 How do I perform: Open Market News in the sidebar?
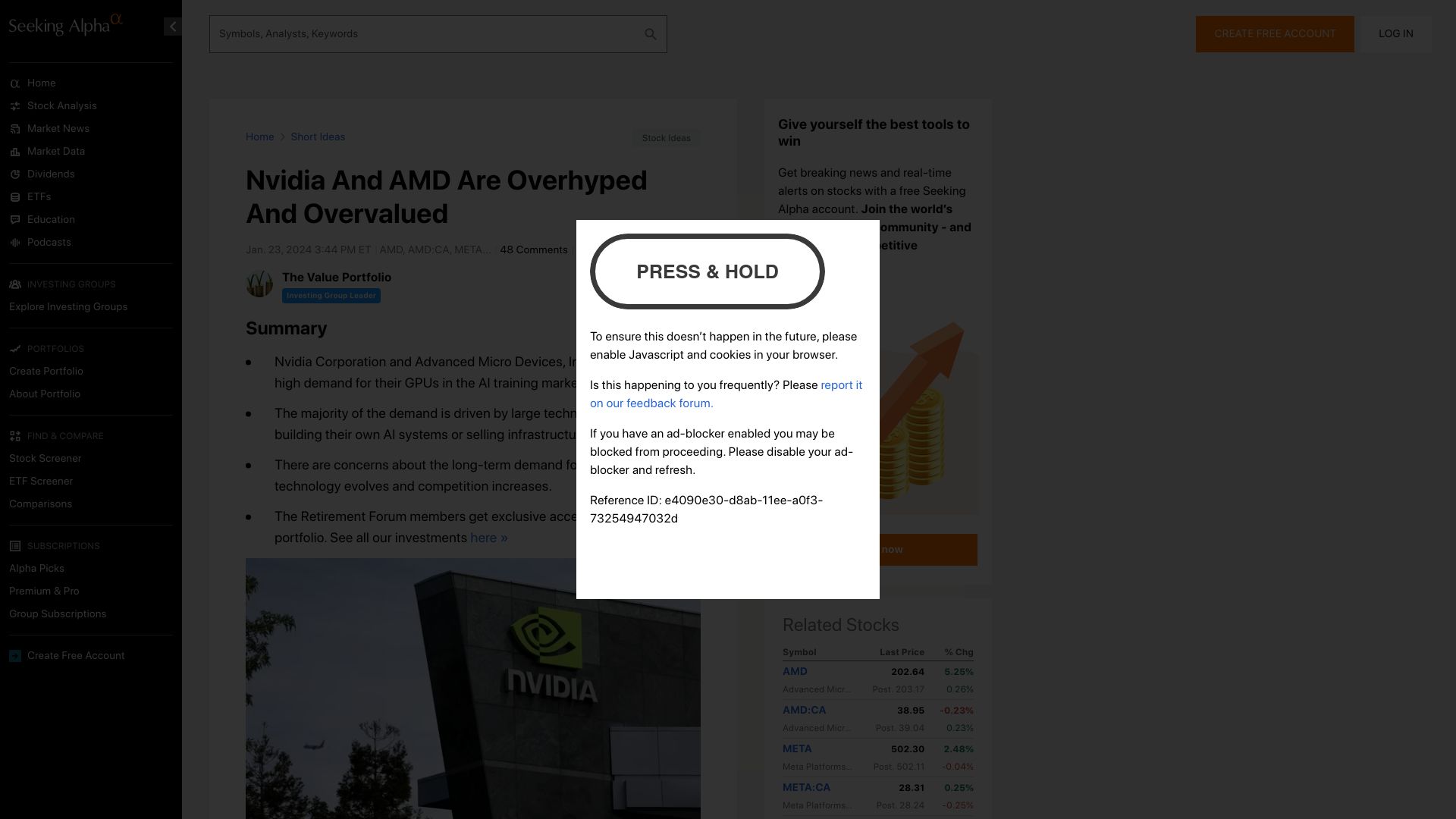point(58,129)
